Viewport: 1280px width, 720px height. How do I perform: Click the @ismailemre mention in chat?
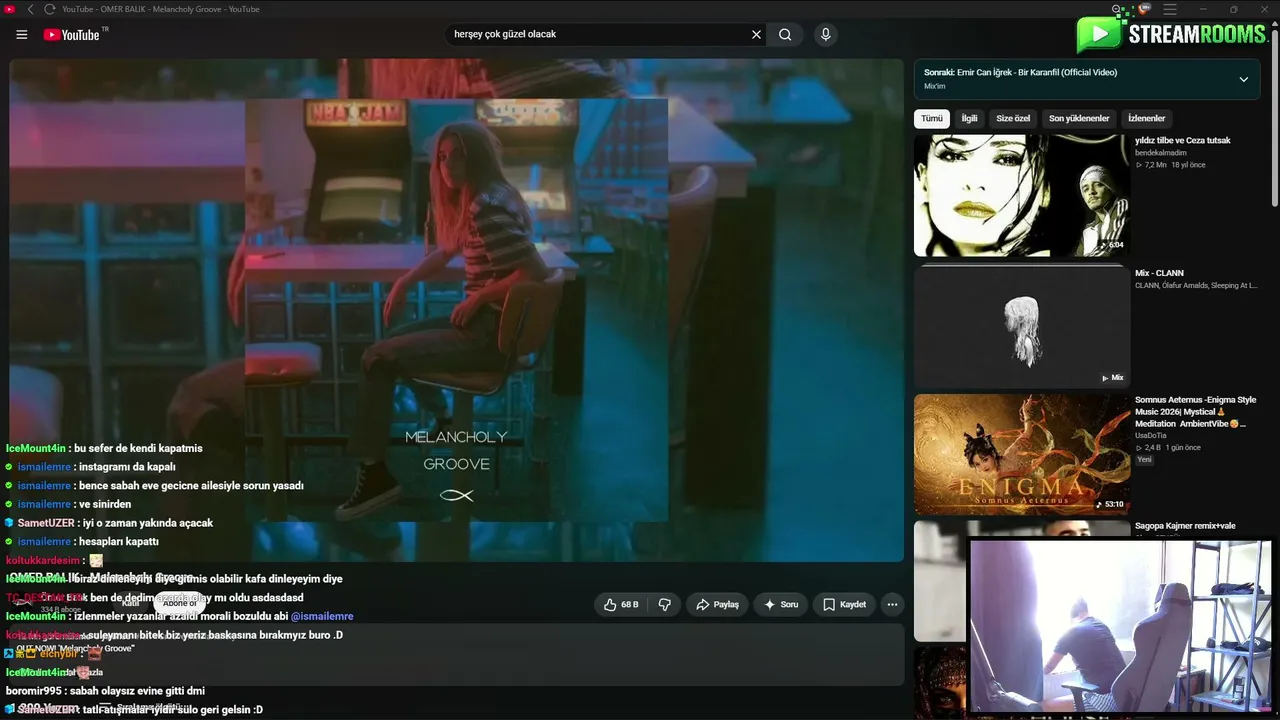322,616
